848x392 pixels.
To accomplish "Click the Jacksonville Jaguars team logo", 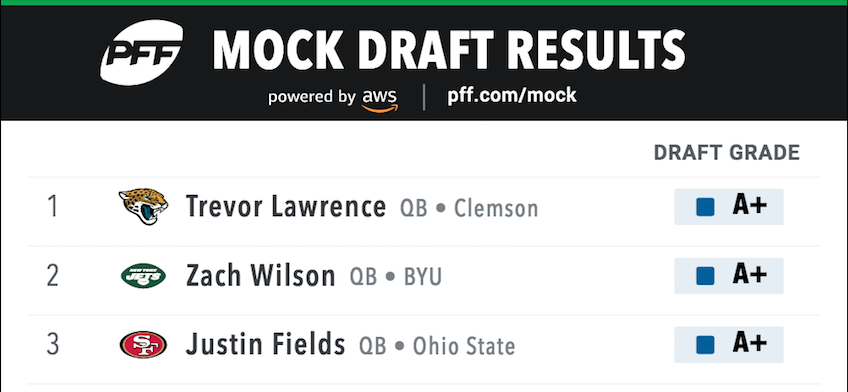I will pyautogui.click(x=143, y=206).
